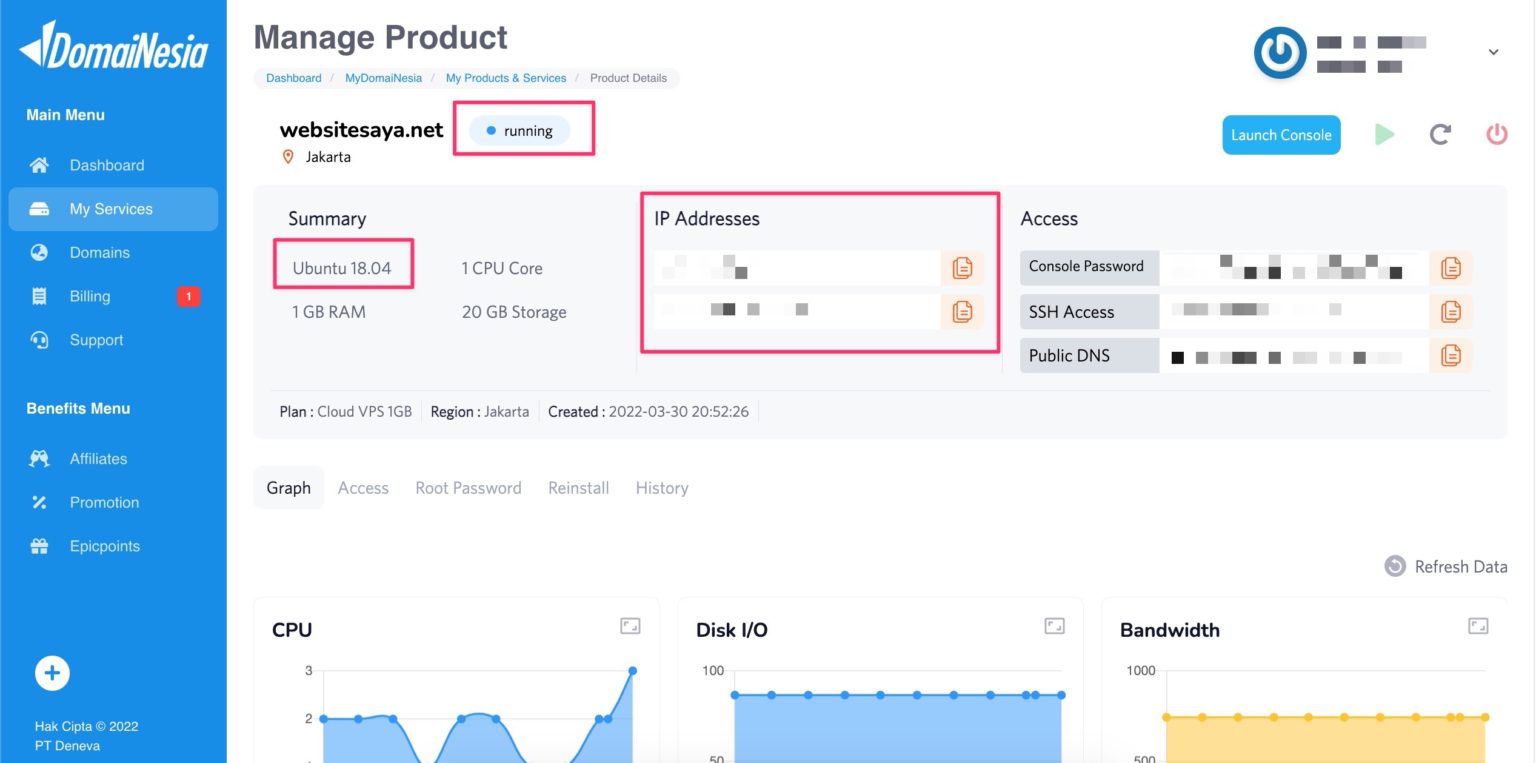
Task: Open Domains from the sidebar menu
Action: coord(39,252)
